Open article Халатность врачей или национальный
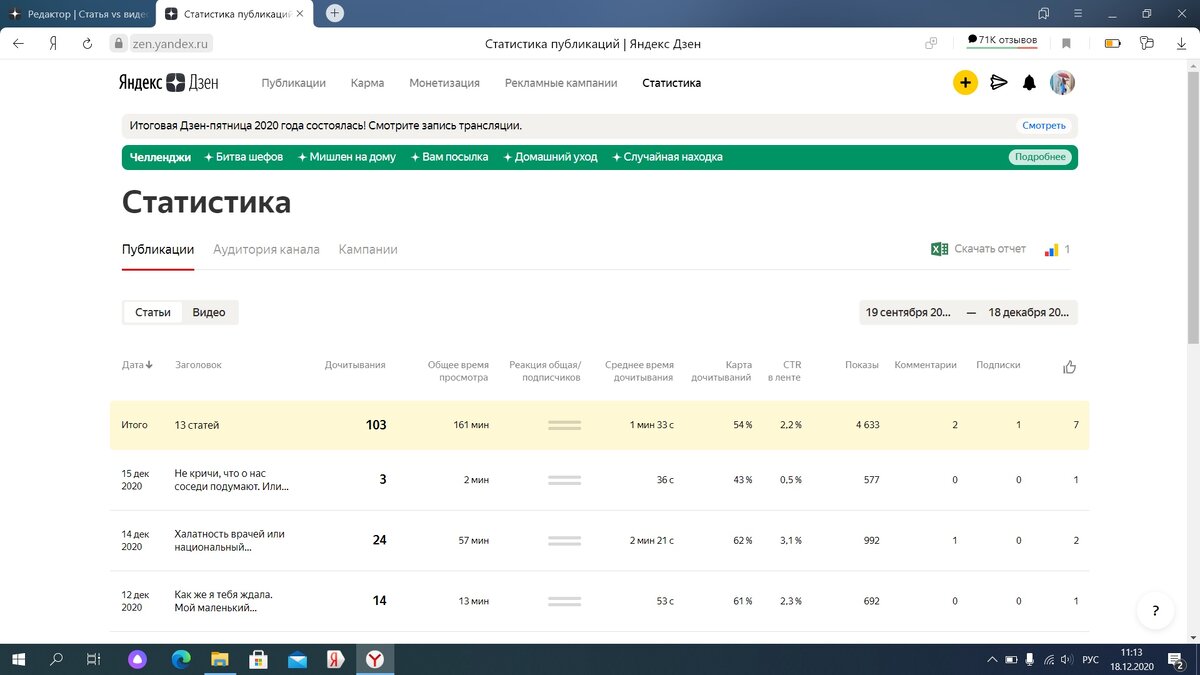 [229, 541]
